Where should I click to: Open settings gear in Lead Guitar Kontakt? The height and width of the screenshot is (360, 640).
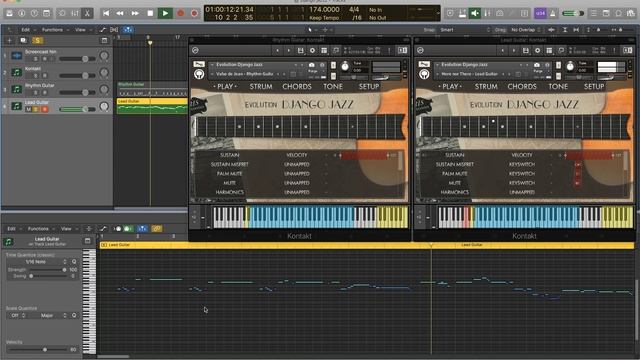point(538,51)
